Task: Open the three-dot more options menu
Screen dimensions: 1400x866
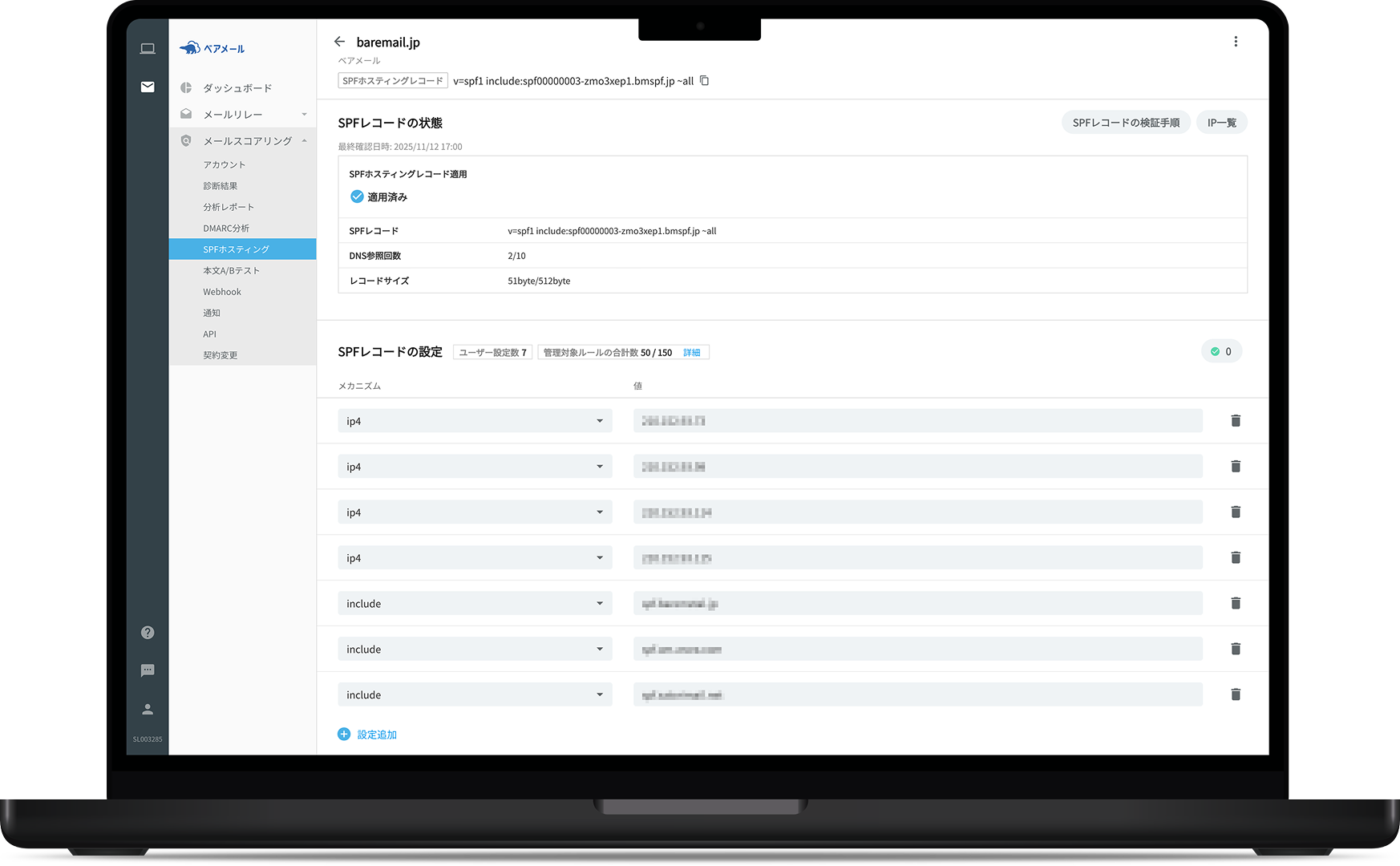Action: point(1236,42)
